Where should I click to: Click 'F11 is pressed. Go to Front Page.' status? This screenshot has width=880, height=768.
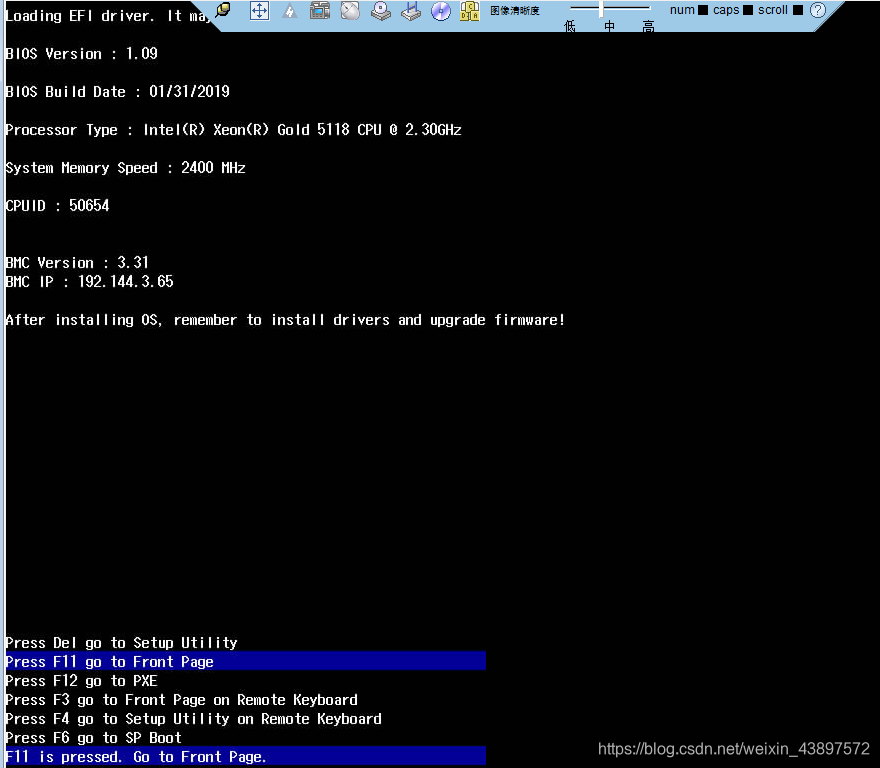tap(245, 756)
